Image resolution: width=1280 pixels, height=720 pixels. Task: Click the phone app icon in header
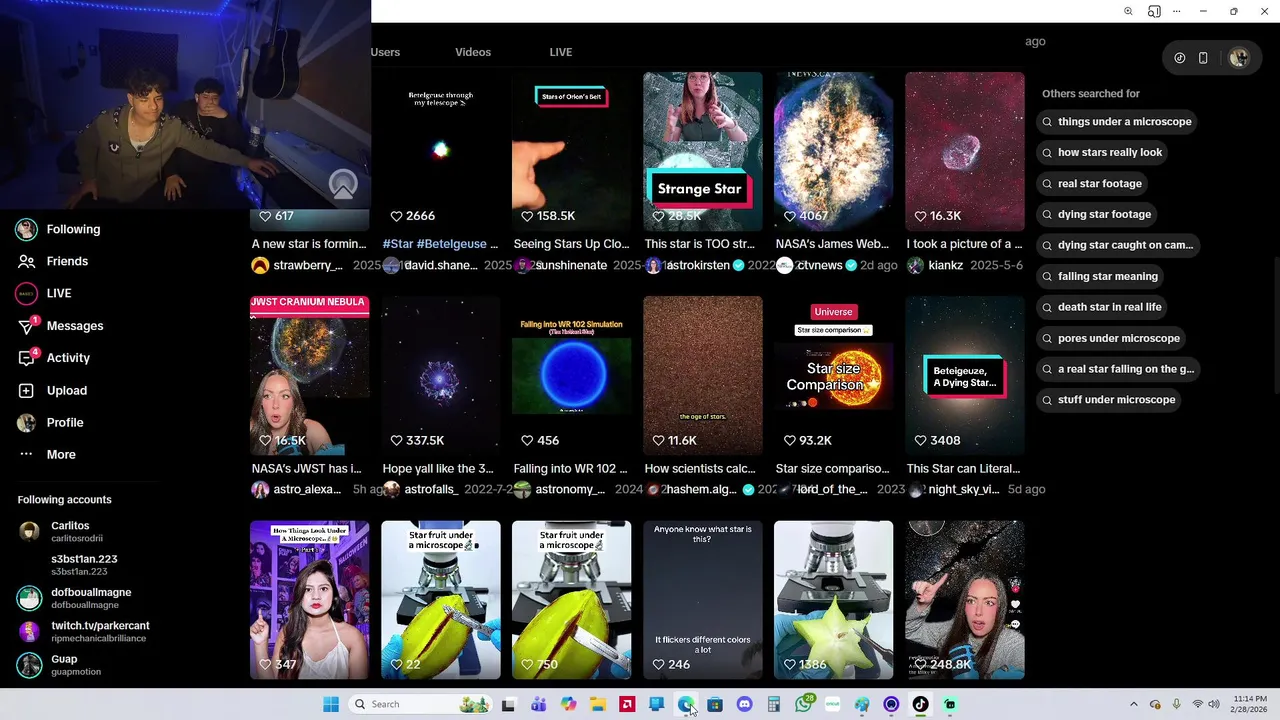(x=1203, y=58)
